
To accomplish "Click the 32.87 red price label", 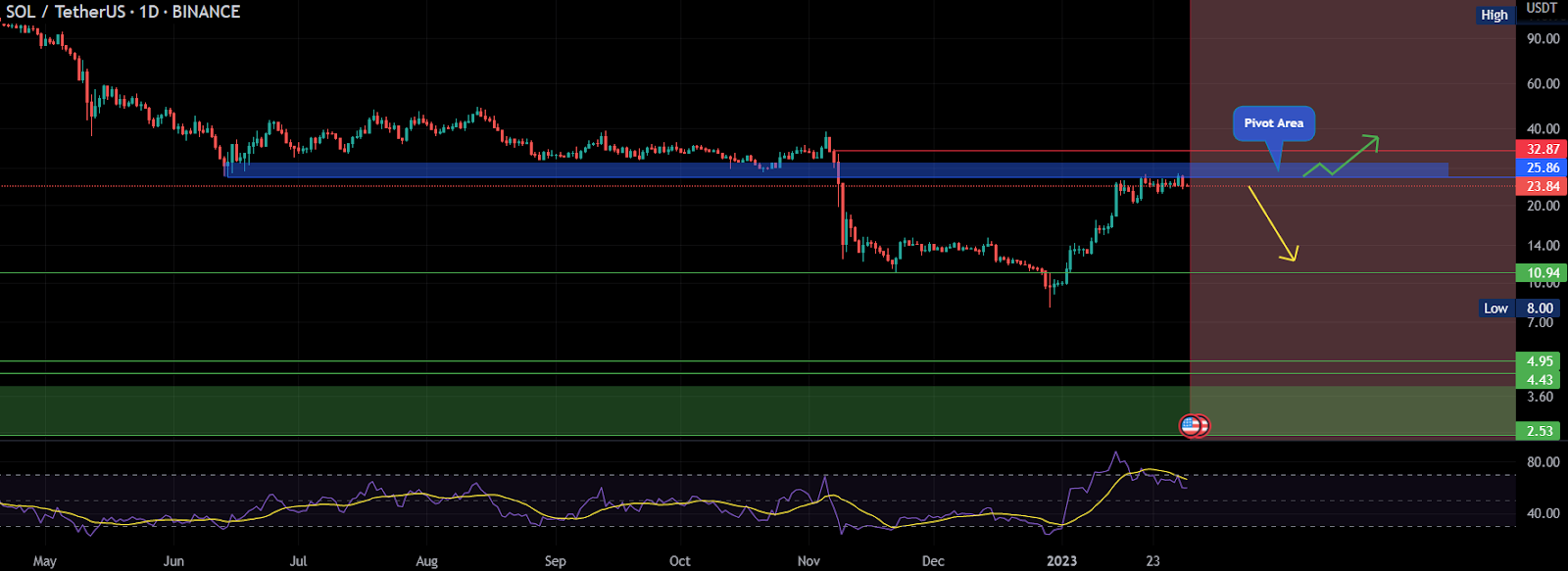I will coord(1543,149).
